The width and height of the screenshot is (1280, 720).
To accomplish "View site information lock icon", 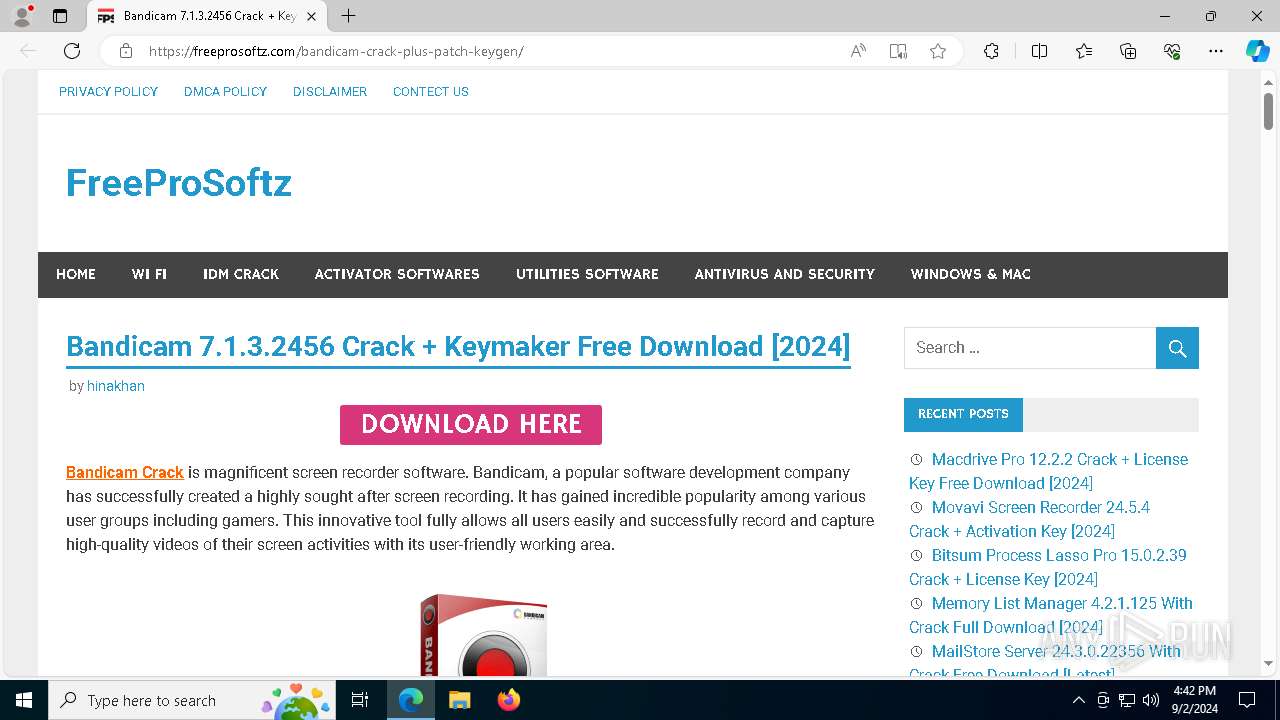I will (x=126, y=51).
